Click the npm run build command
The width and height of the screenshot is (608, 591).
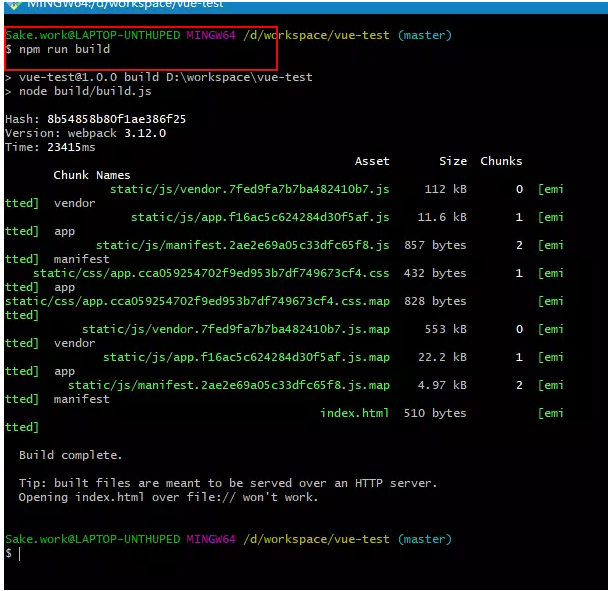point(64,49)
